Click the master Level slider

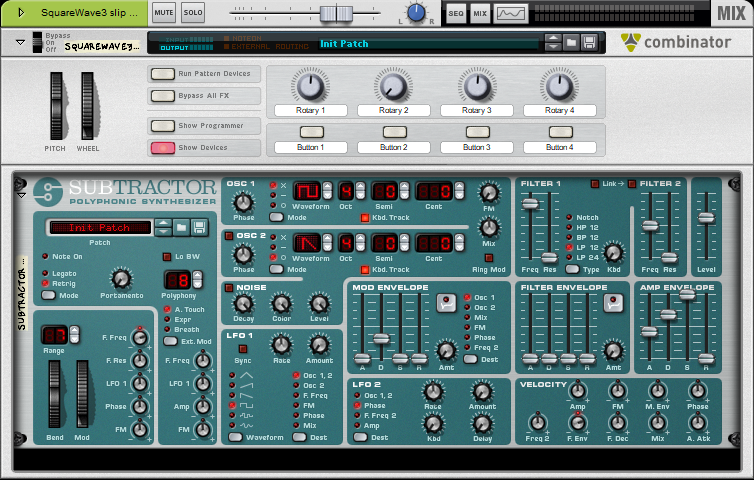click(x=706, y=217)
